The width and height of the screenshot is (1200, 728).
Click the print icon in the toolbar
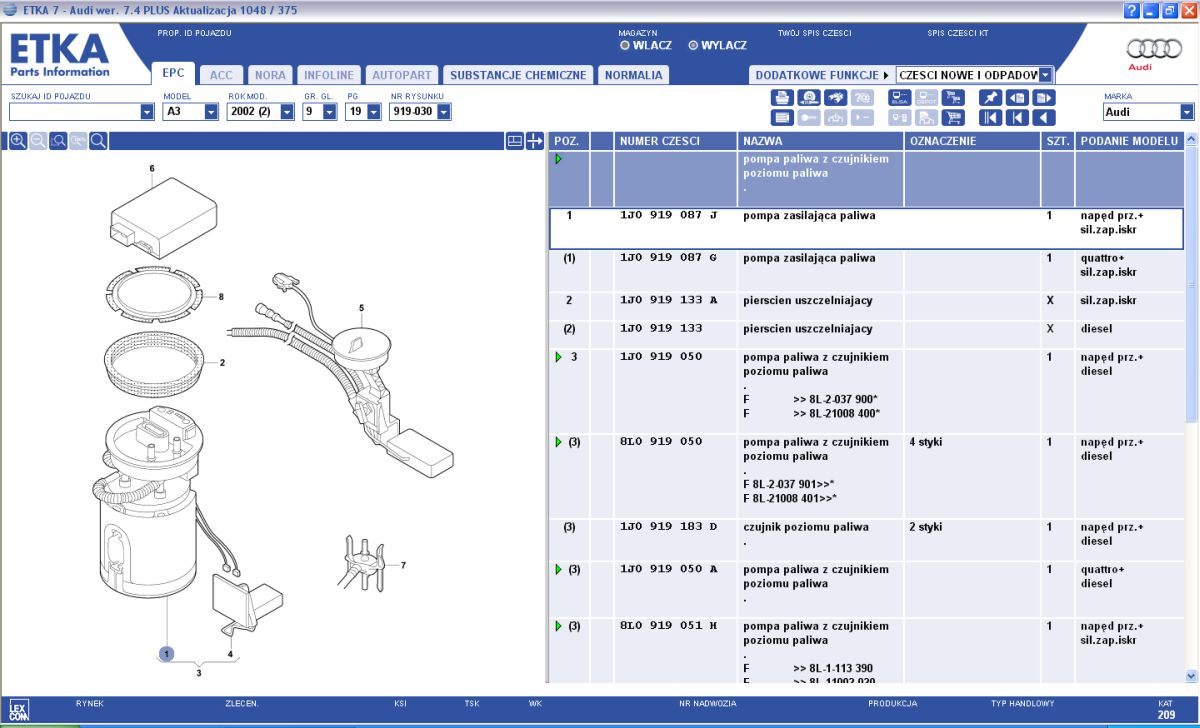click(783, 98)
